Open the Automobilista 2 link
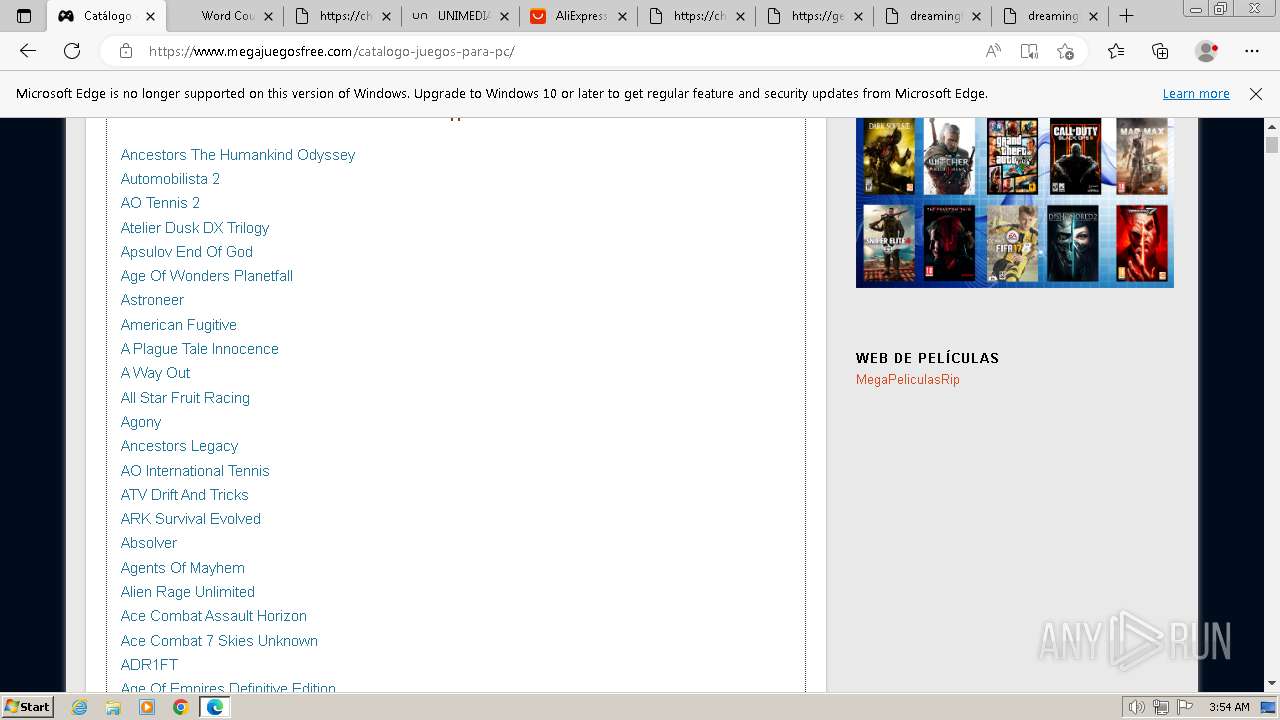1280x720 pixels. 170,179
